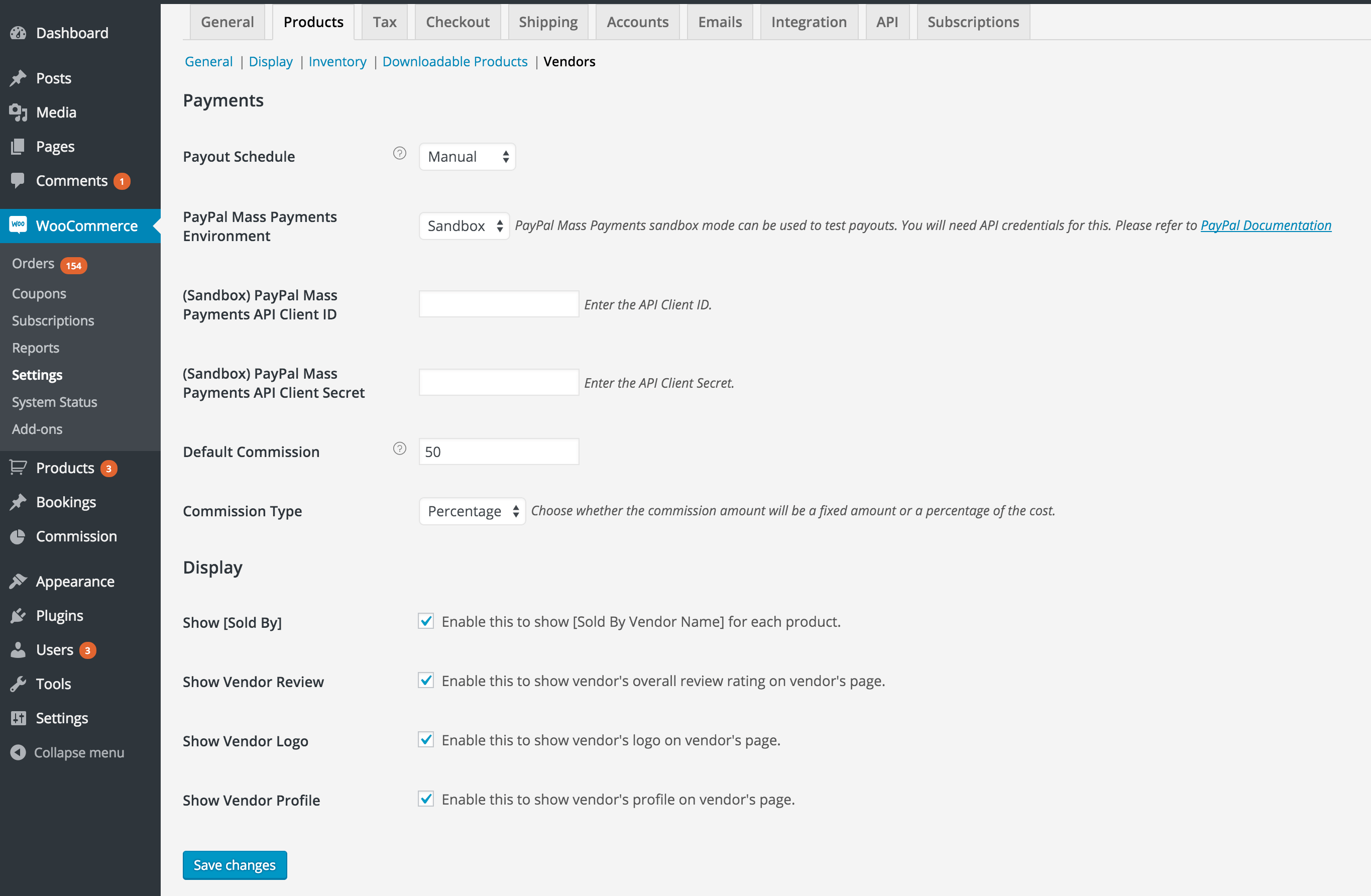Click inside the API Client ID field
The image size is (1371, 896).
[x=498, y=304]
